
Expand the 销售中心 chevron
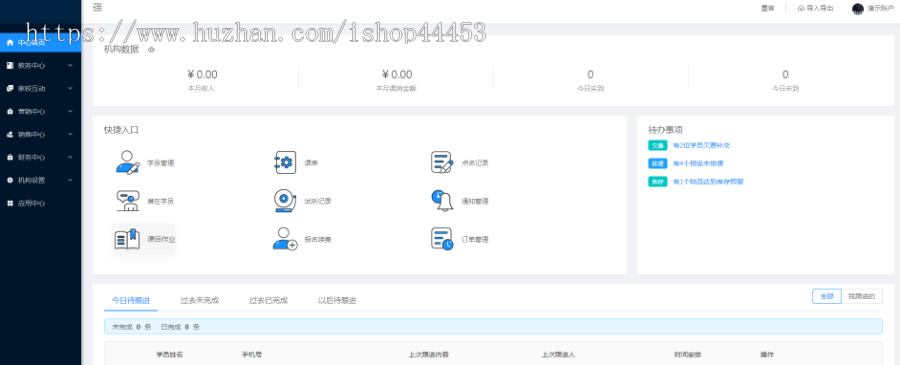coord(70,134)
